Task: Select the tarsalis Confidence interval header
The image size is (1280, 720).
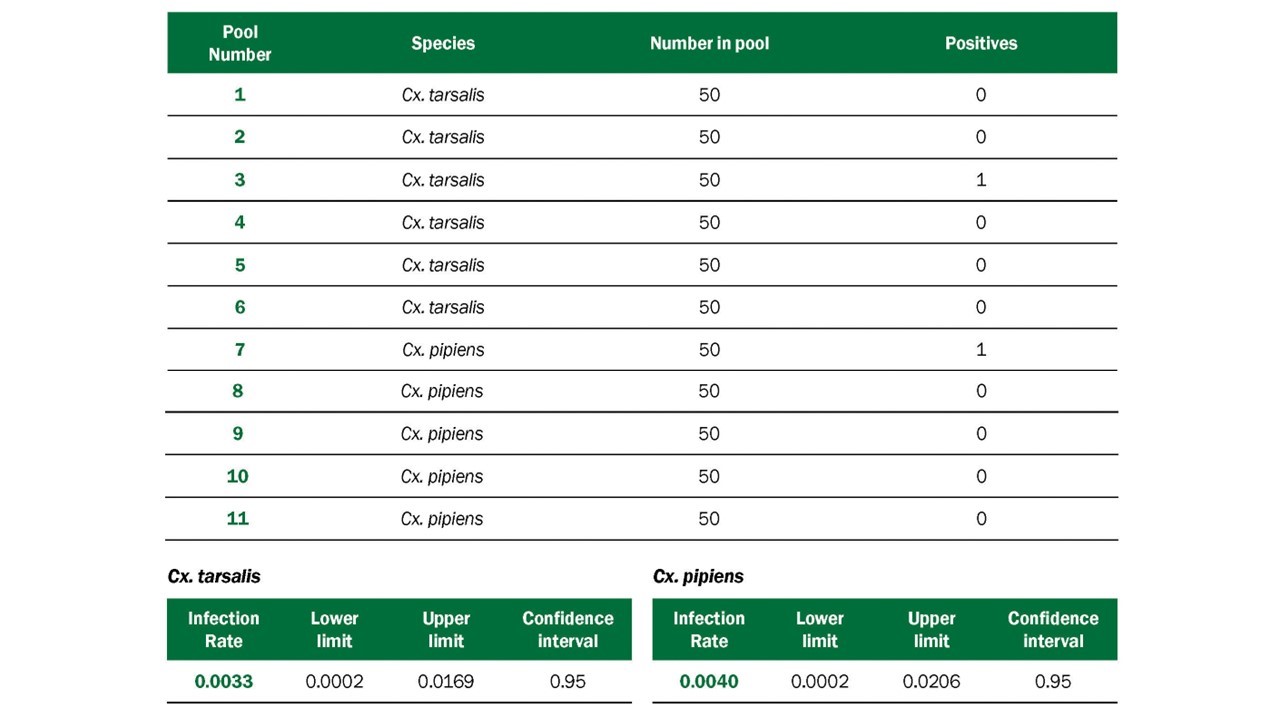Action: click(x=568, y=629)
